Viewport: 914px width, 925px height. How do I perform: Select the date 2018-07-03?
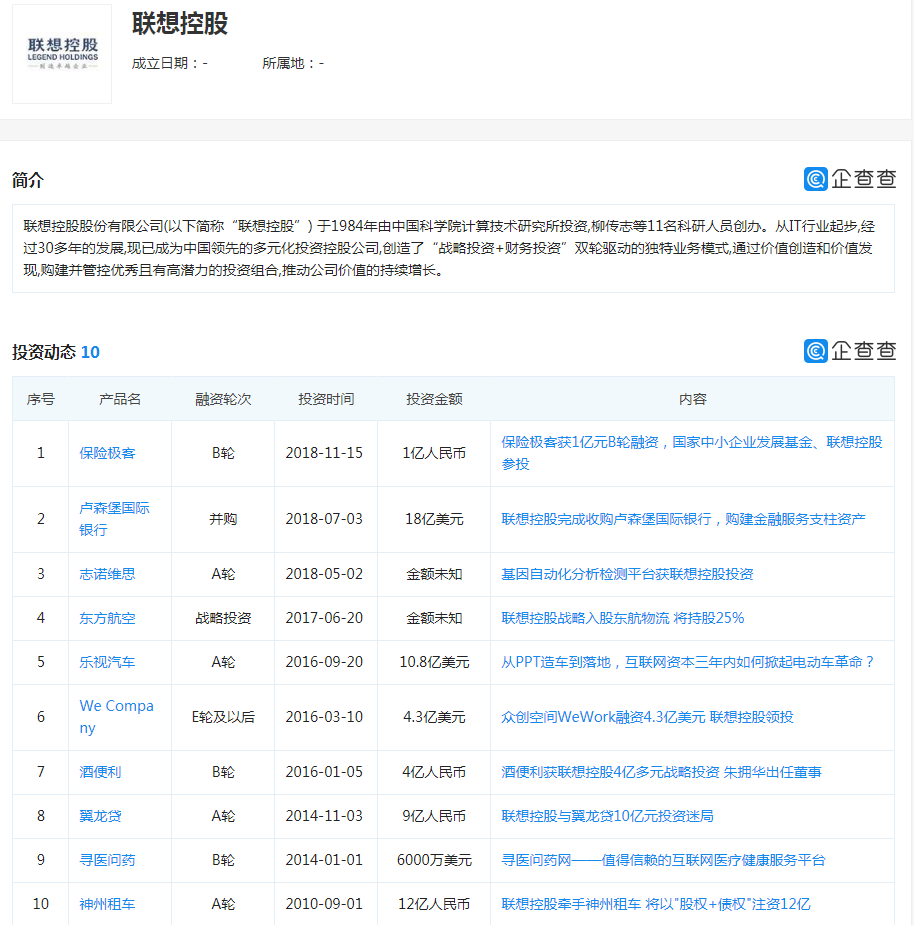pyautogui.click(x=324, y=519)
